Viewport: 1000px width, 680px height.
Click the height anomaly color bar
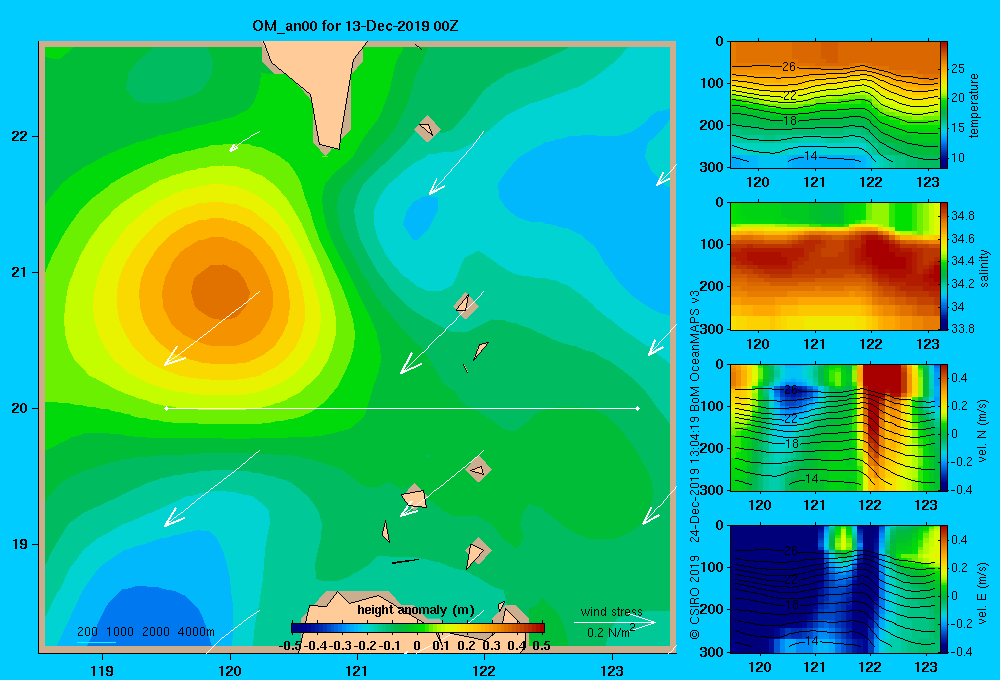(418, 628)
